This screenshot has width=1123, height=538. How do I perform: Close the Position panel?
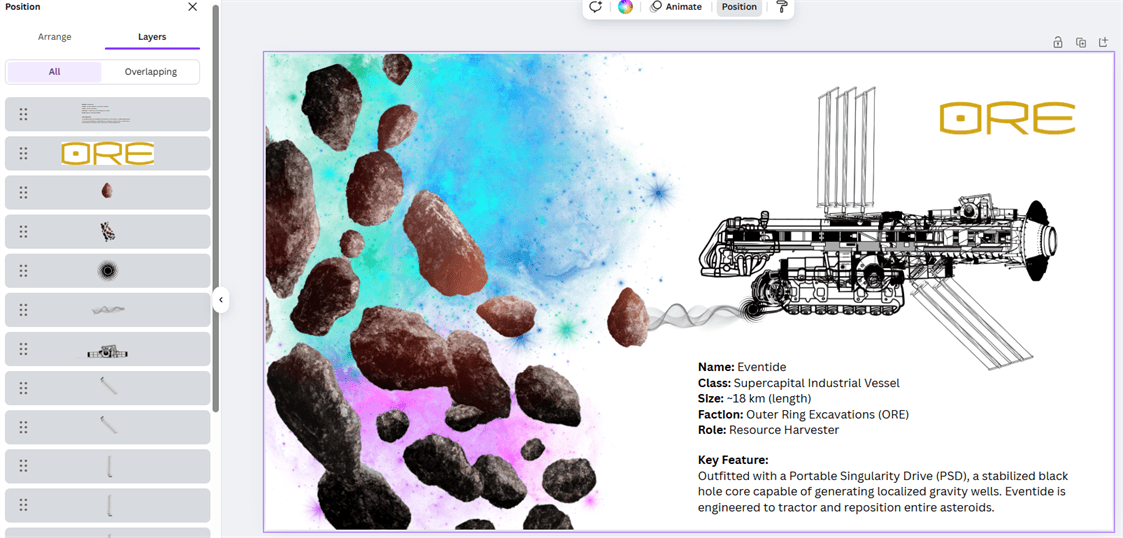pos(193,7)
